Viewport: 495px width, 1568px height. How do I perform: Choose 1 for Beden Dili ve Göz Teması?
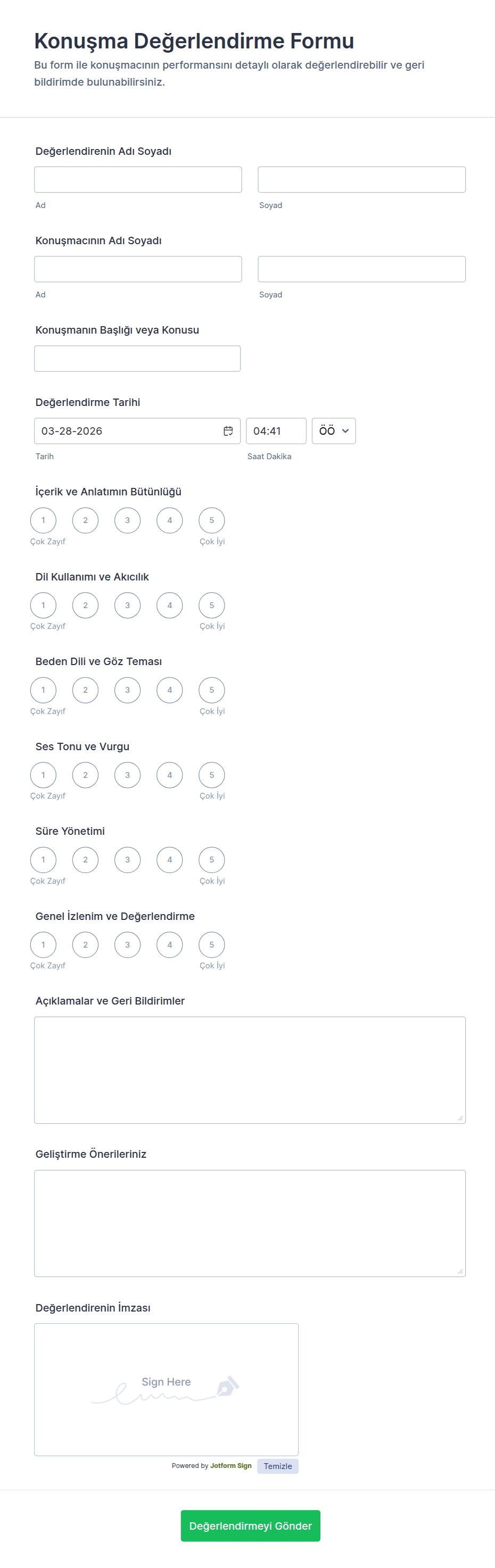(x=43, y=690)
